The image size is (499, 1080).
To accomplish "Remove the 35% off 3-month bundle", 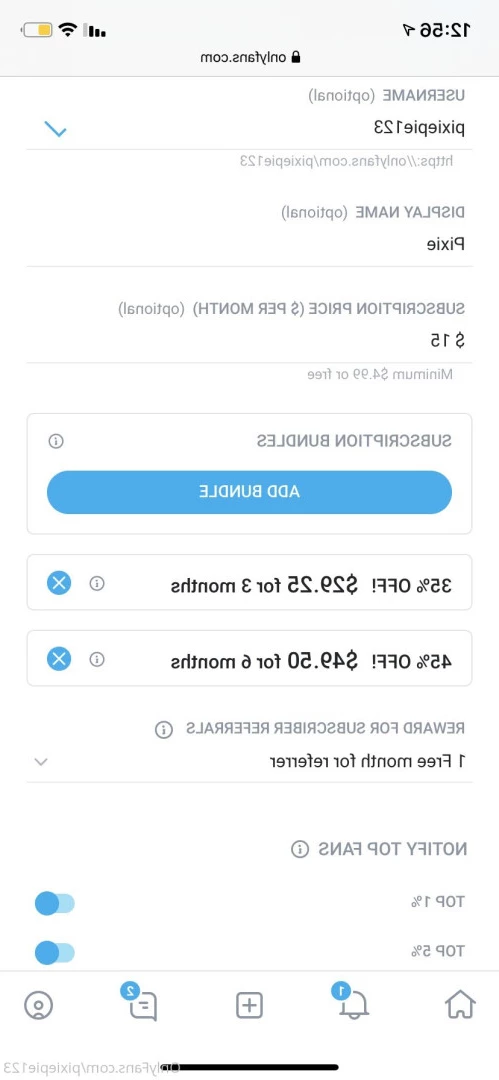I will (59, 583).
